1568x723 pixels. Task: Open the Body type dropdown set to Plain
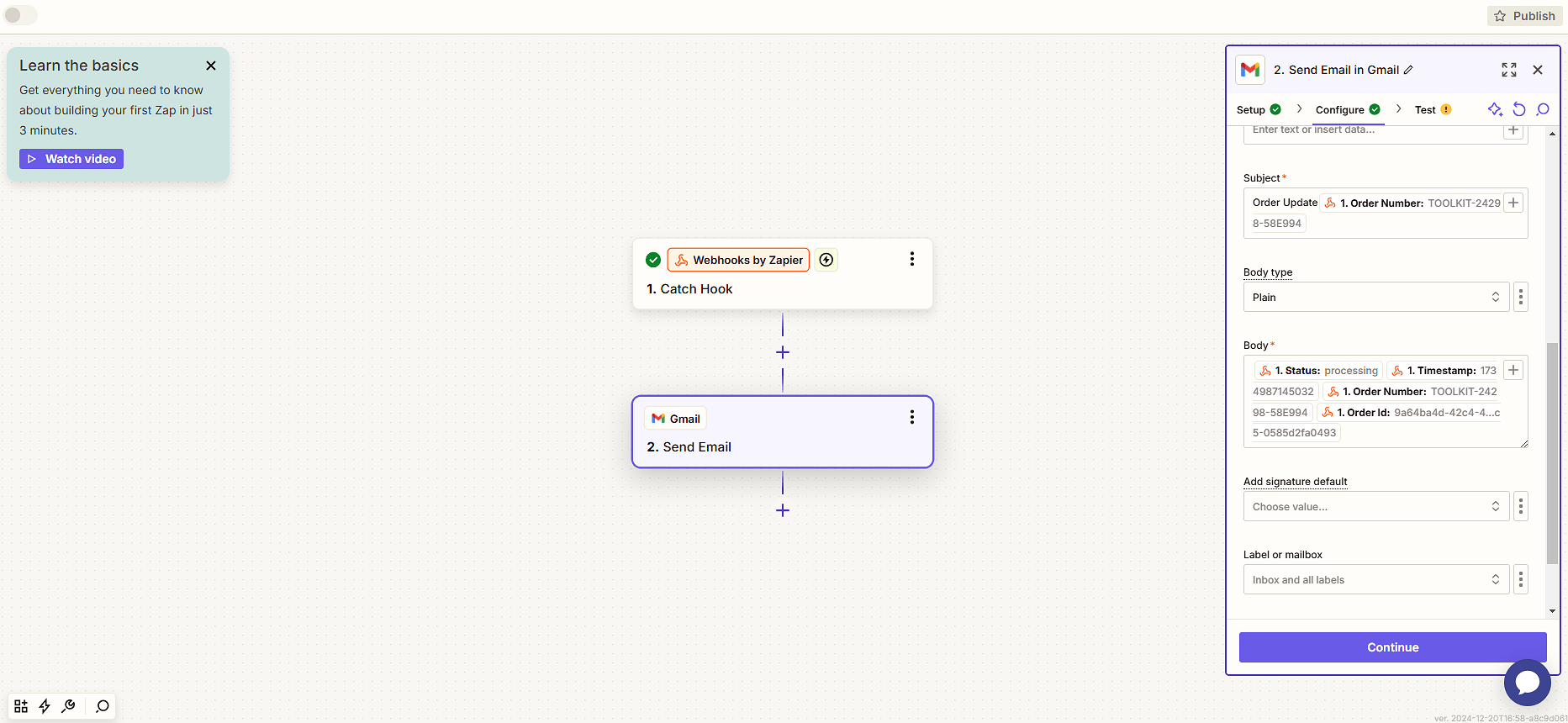pyautogui.click(x=1376, y=297)
